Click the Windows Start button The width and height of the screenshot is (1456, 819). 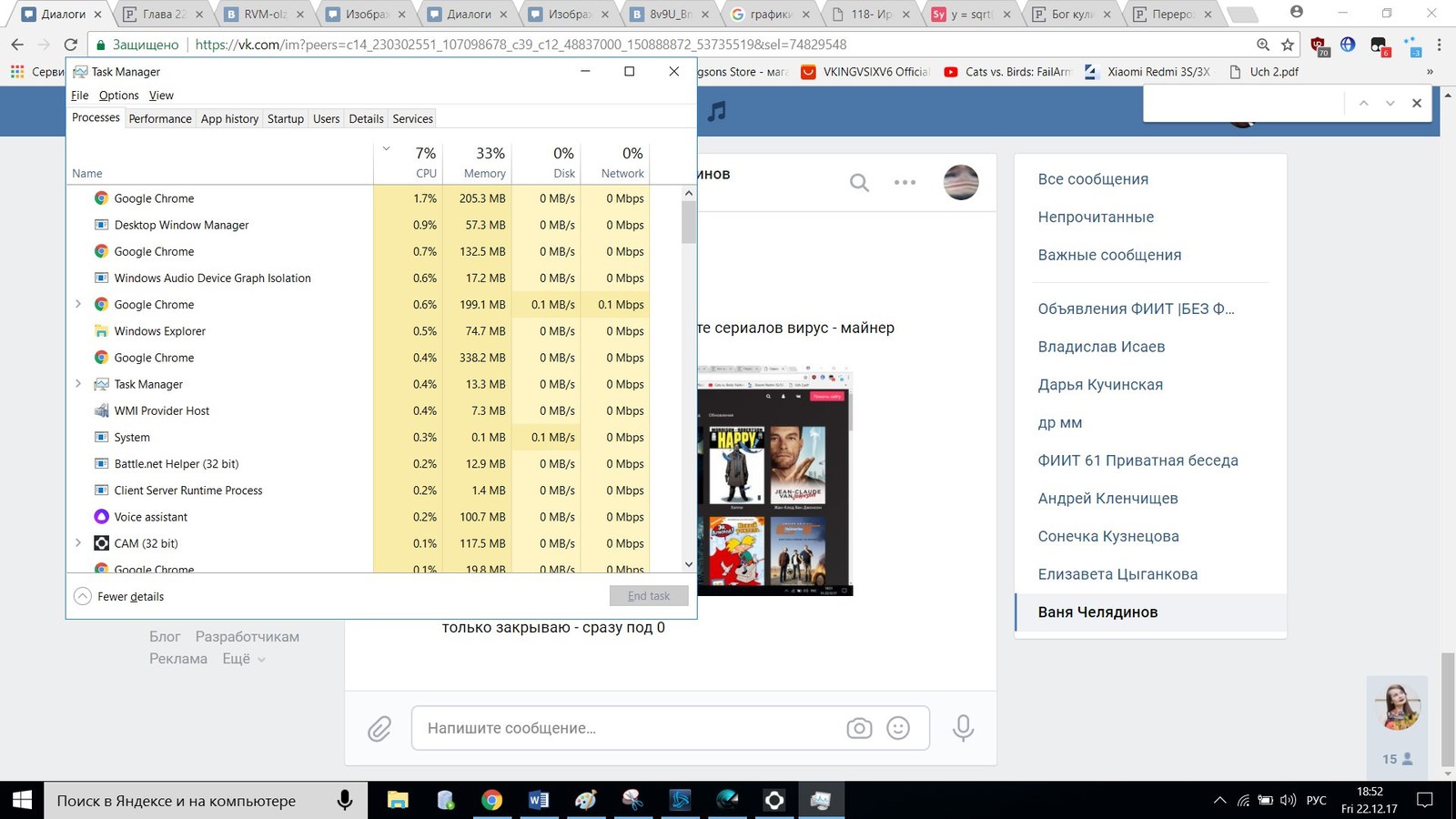tap(22, 800)
